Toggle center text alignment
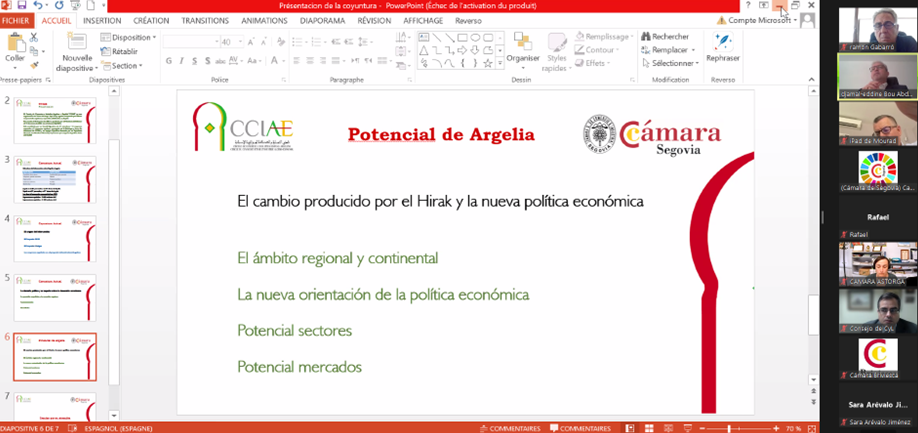 309,61
